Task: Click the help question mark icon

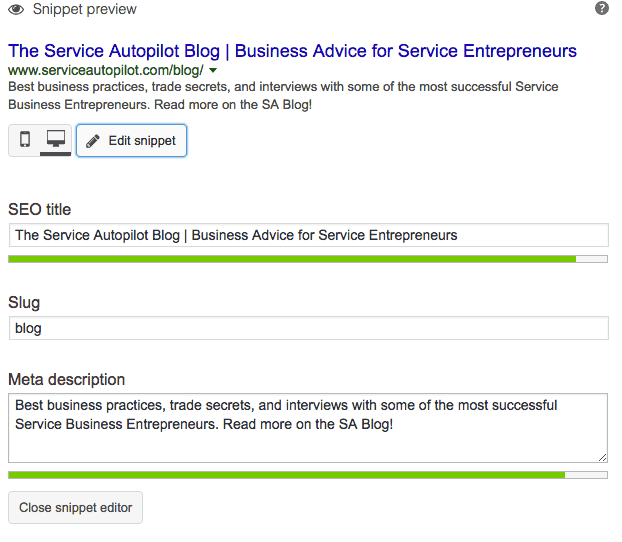Action: tap(601, 8)
